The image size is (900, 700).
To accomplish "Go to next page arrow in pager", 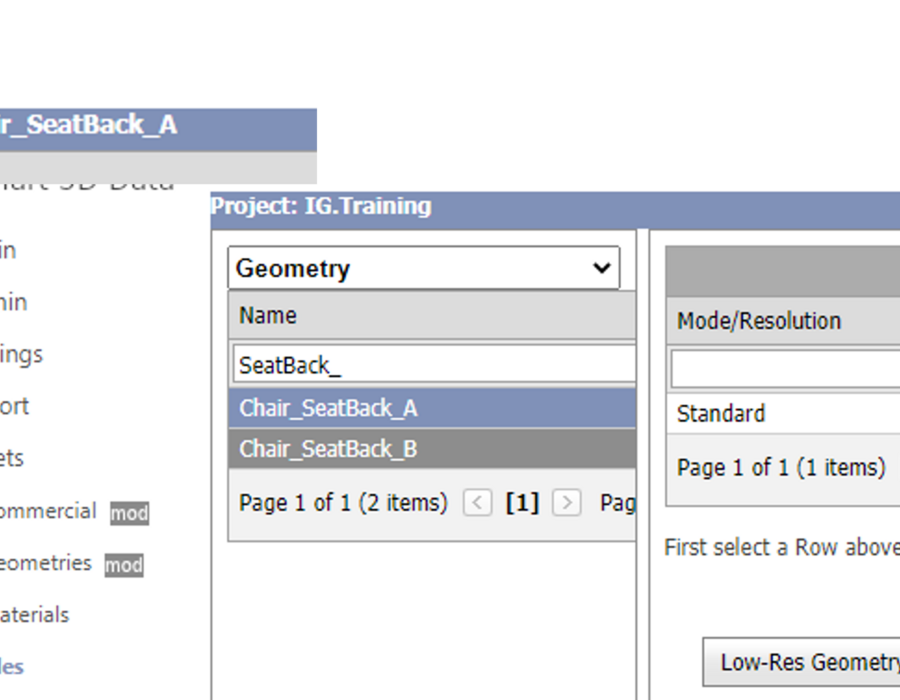I will pyautogui.click(x=567, y=503).
